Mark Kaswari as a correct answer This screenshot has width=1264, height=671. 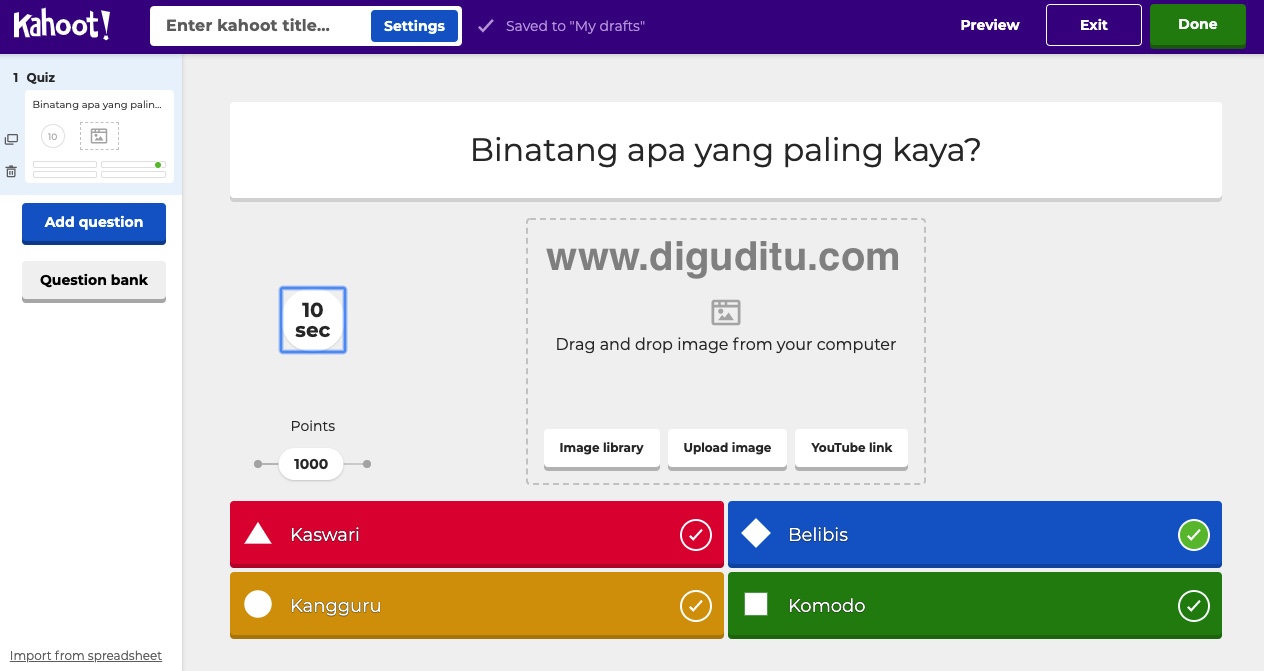696,534
